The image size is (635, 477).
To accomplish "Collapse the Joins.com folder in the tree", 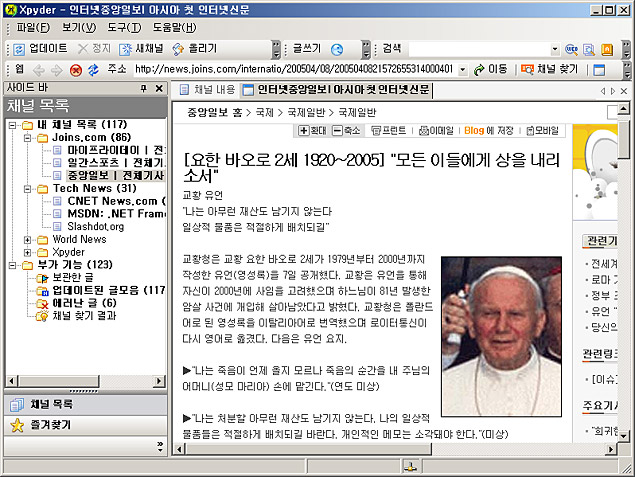I will click(x=27, y=137).
